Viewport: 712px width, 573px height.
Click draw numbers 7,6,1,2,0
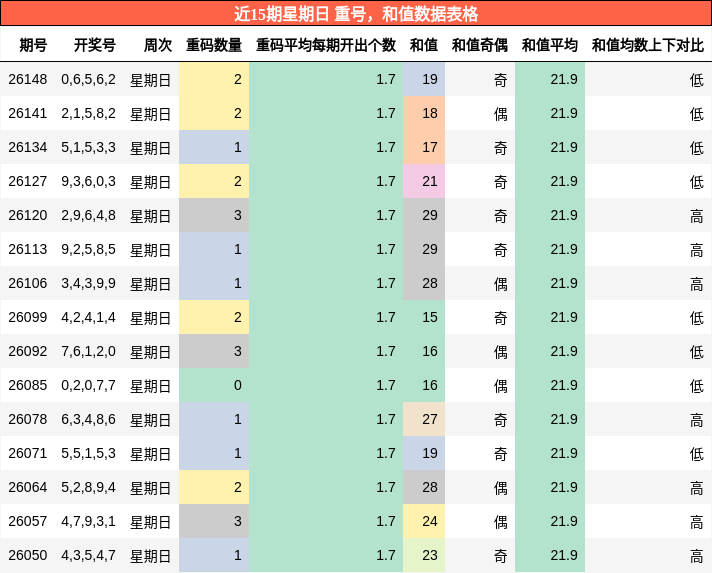89,351
